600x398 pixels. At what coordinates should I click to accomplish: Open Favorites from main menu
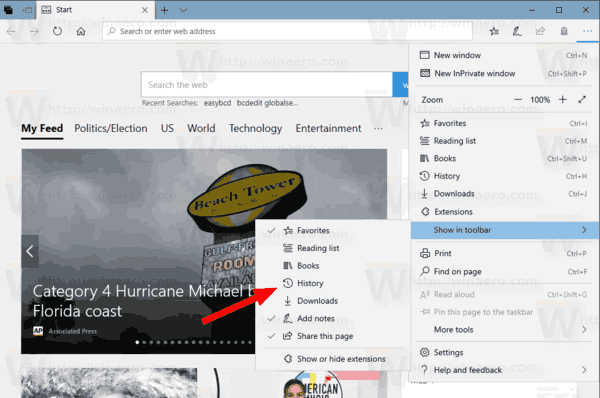coord(503,123)
